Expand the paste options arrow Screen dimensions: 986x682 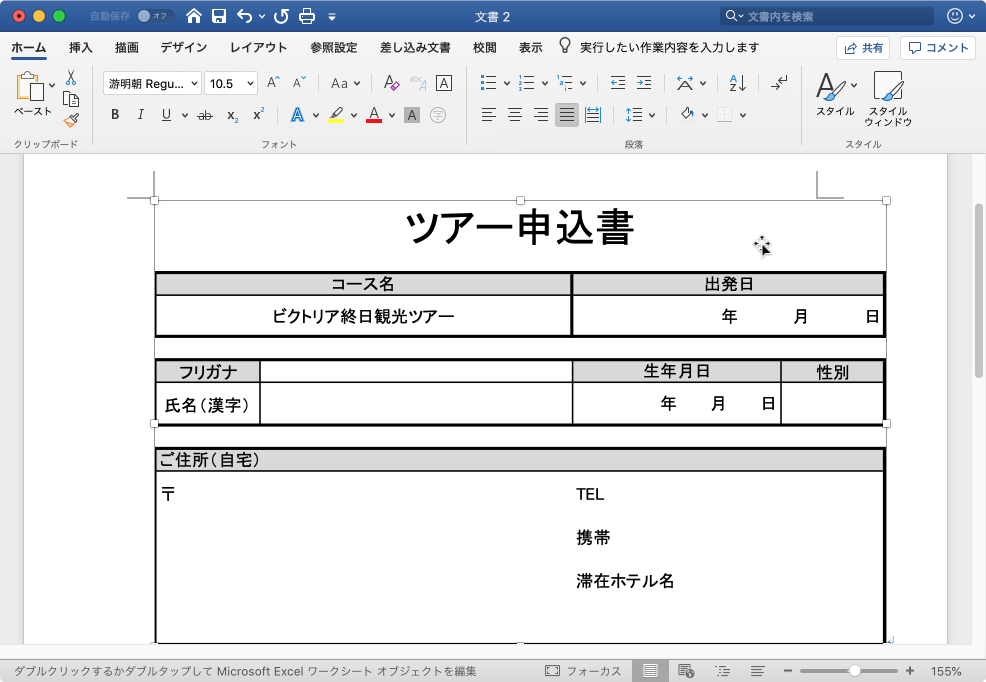coord(52,85)
